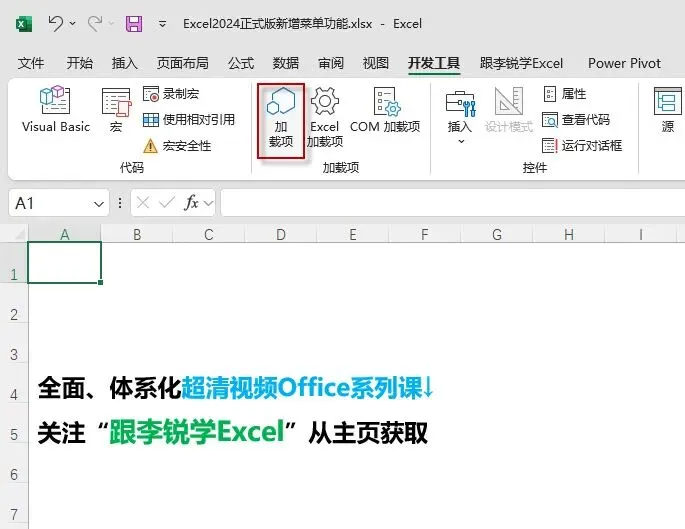
Task: Select column H header
Action: coord(569,235)
